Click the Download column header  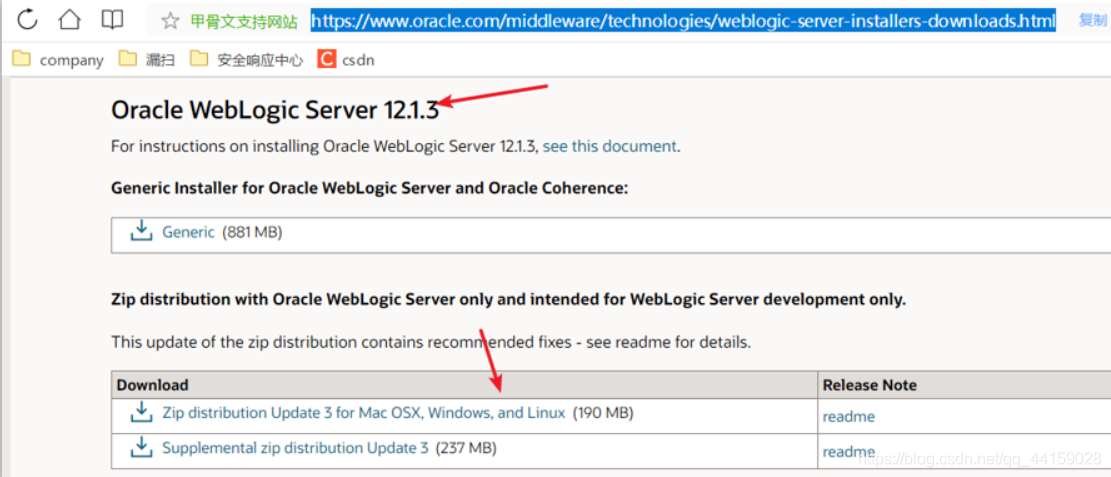[x=152, y=385]
